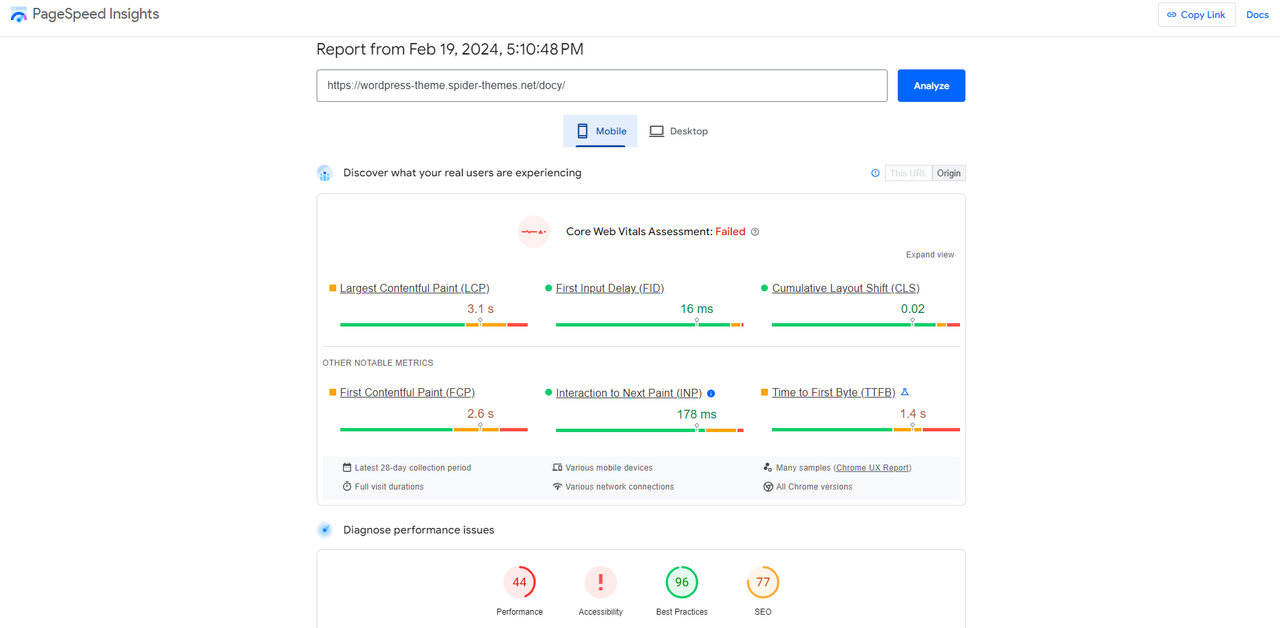This screenshot has width=1280, height=628.
Task: Click the Accessibility error exclamation gauge
Action: [x=601, y=582]
